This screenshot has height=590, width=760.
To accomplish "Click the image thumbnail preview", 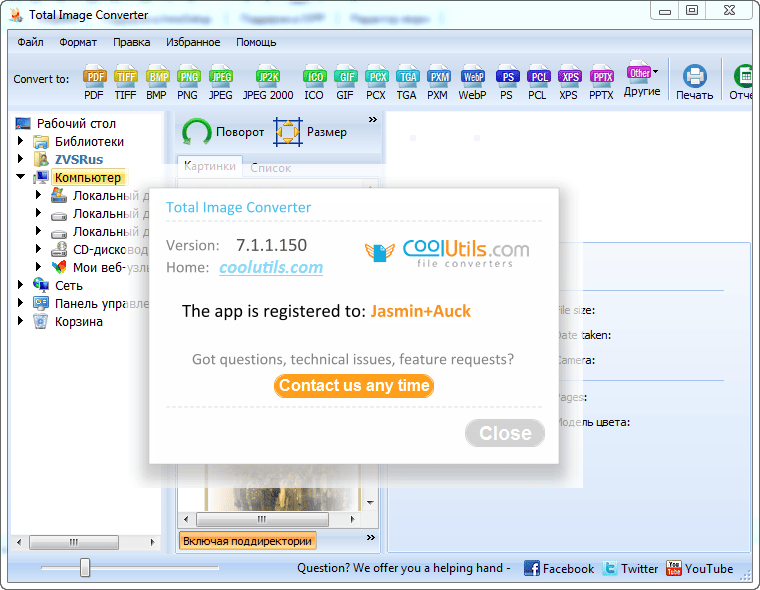I will (x=283, y=487).
